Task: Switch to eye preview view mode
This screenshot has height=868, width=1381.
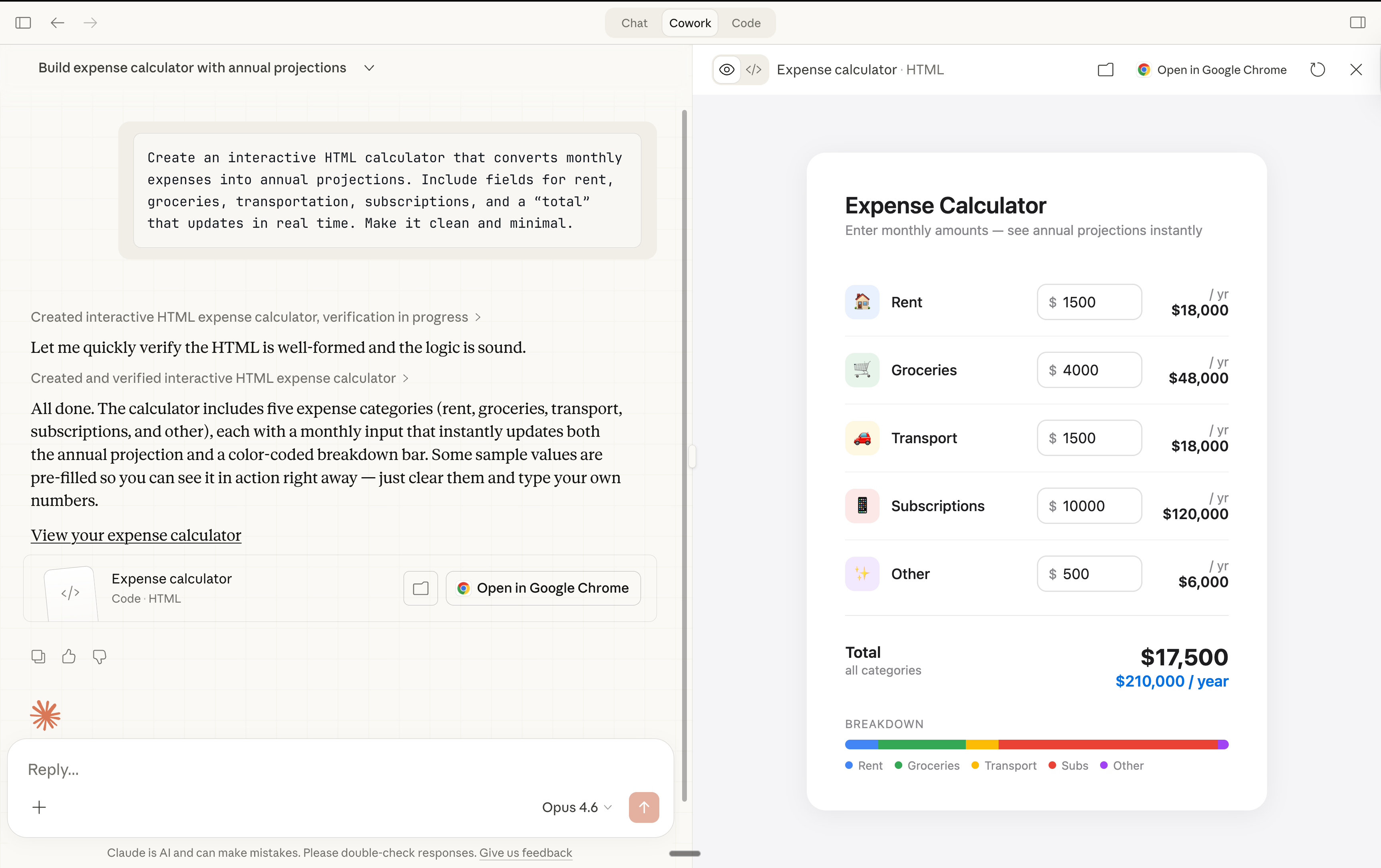Action: point(726,70)
